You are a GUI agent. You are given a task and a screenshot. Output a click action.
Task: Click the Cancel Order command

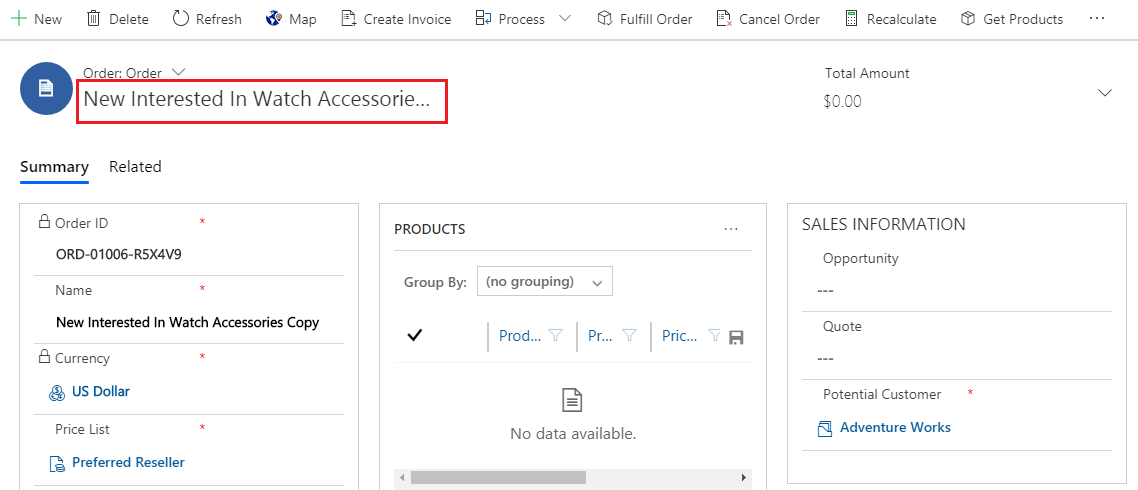tap(768, 19)
